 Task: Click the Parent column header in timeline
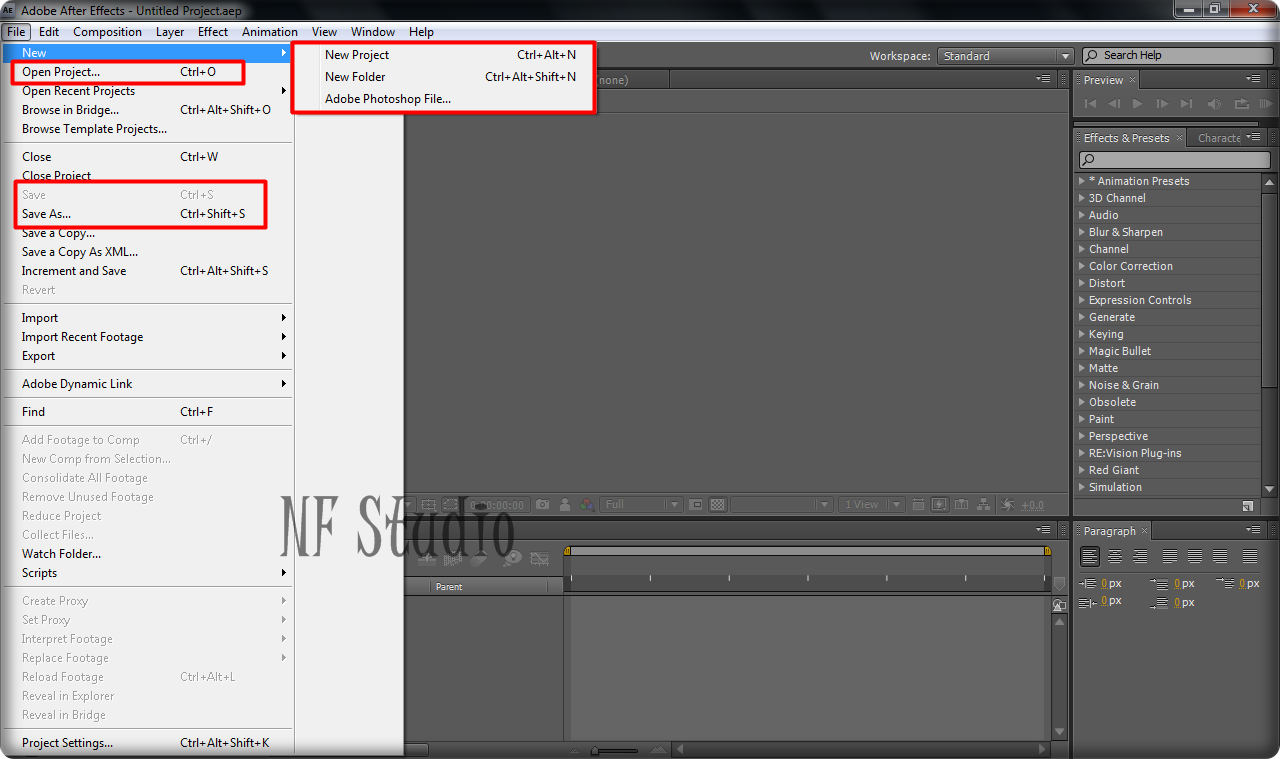click(x=449, y=587)
